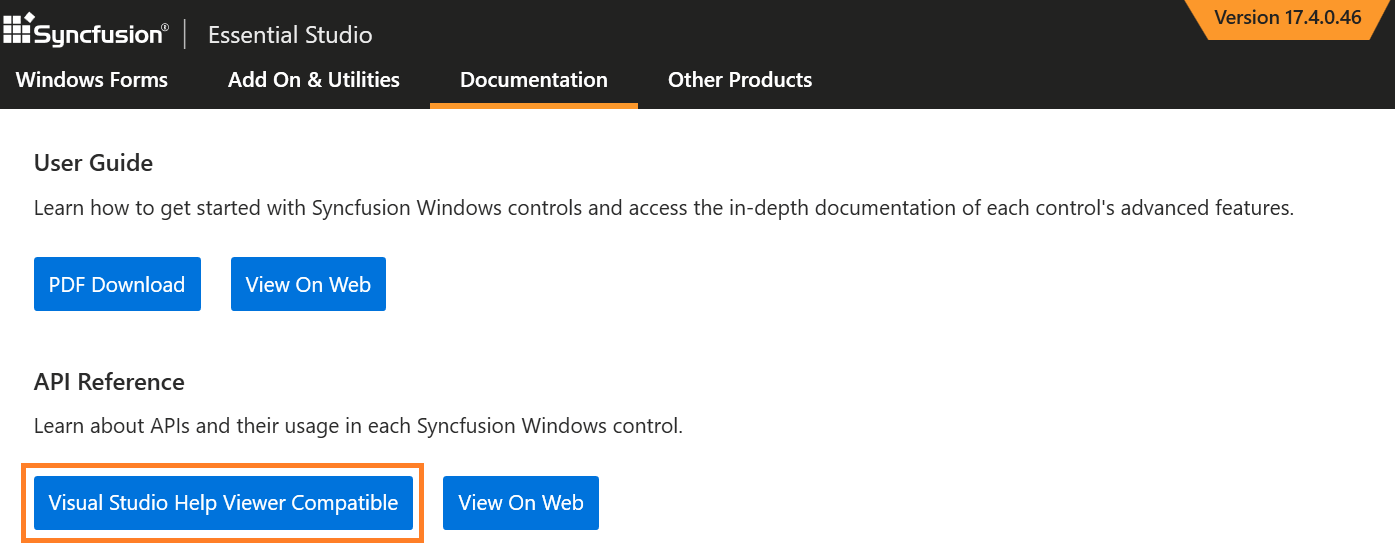Click the User Guide heading

pos(93,163)
